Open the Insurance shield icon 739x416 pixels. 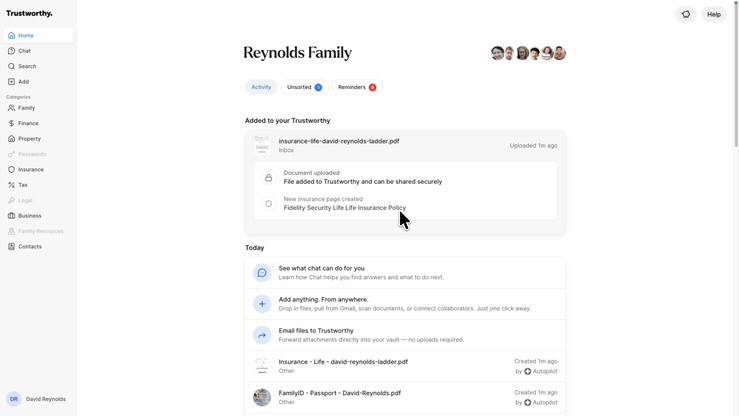point(12,170)
